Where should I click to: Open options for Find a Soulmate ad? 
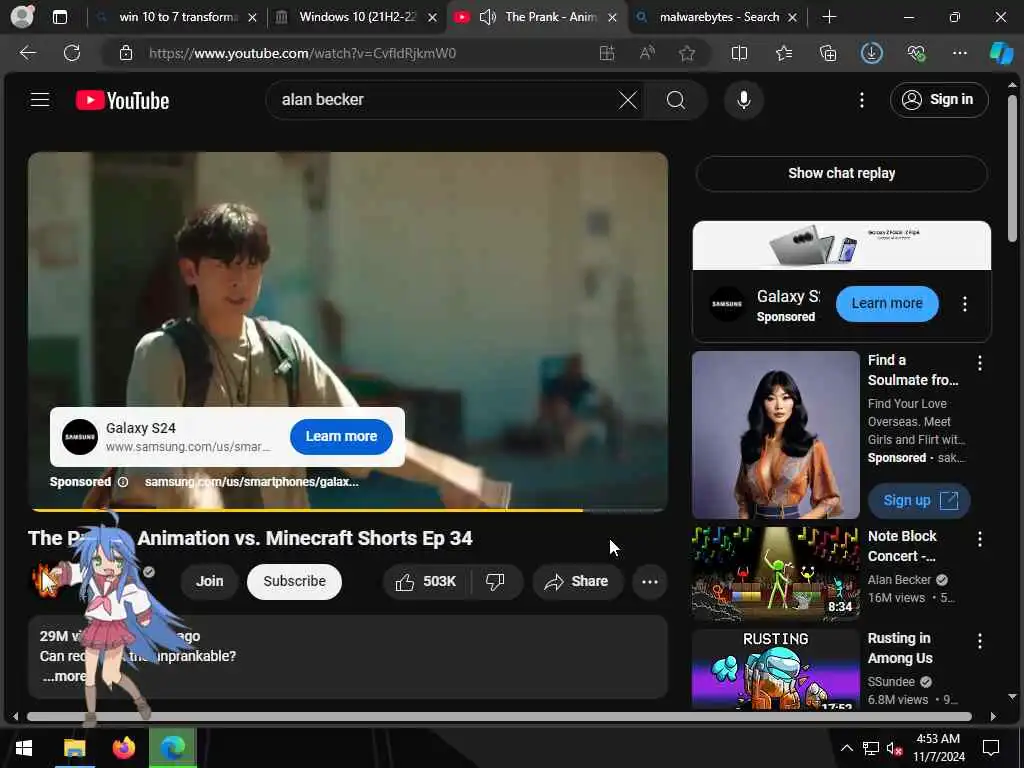pos(979,363)
